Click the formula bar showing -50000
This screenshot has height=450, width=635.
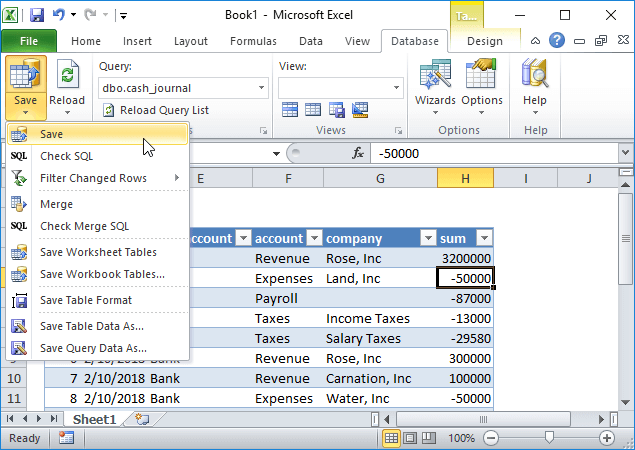(x=494, y=154)
